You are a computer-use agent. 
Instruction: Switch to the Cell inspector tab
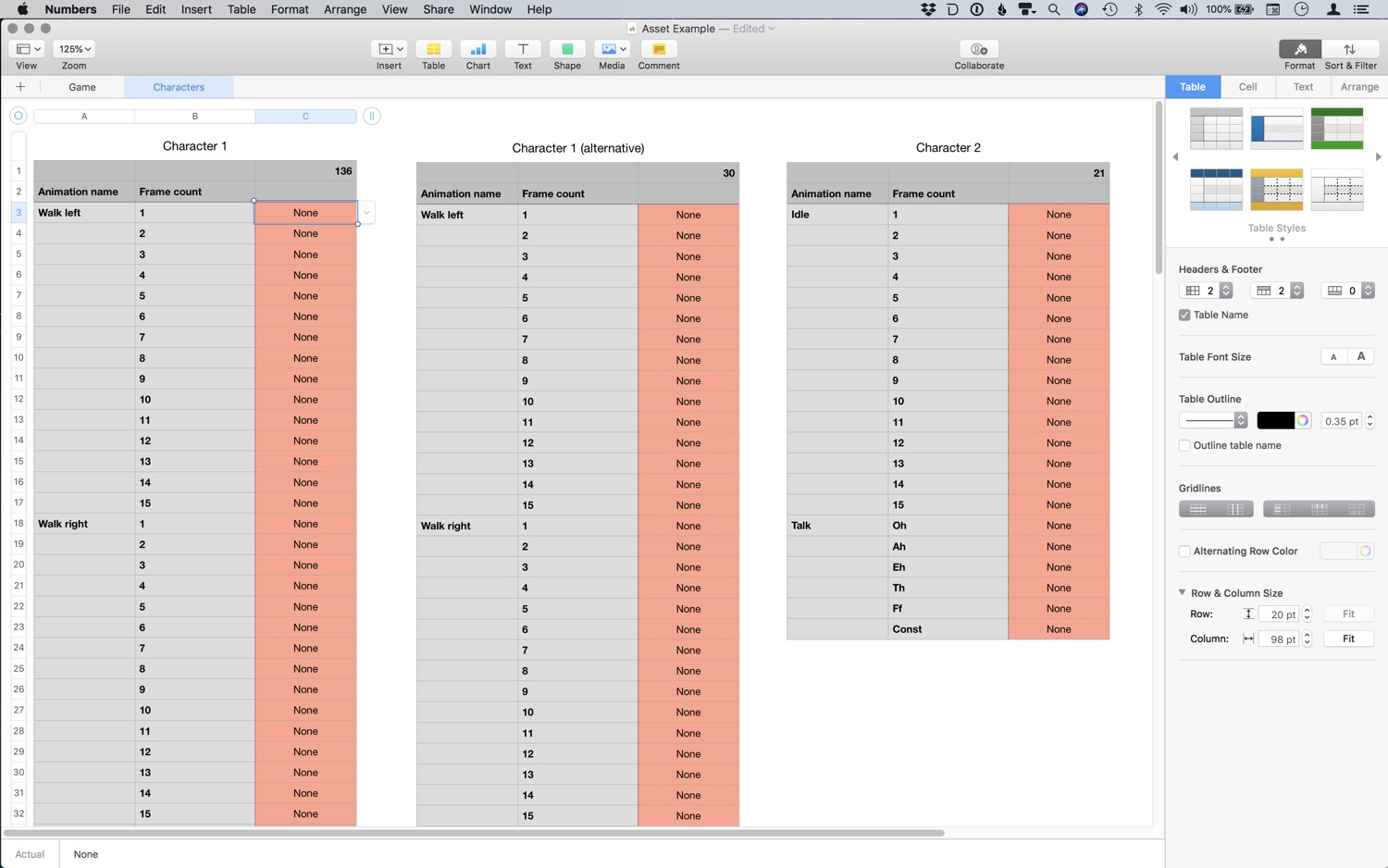coord(1248,87)
